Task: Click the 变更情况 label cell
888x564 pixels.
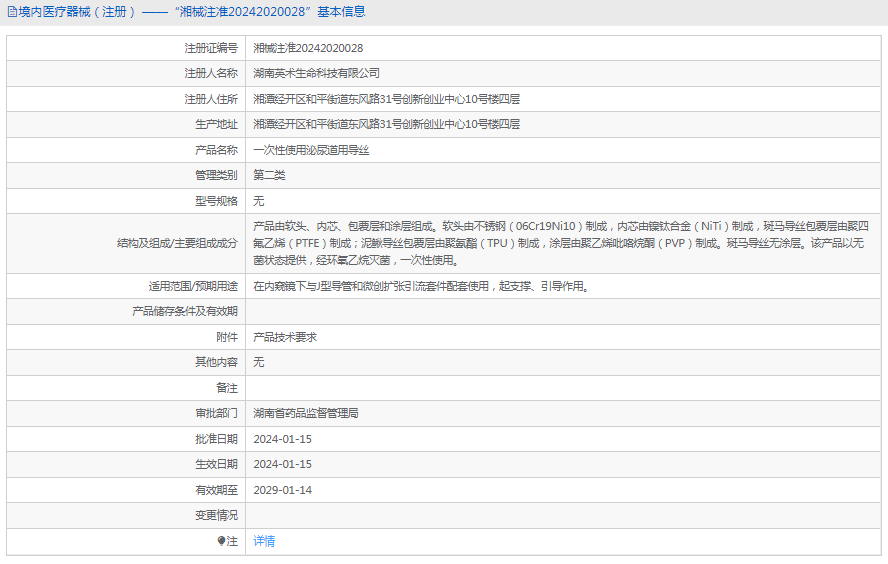Action: tap(126, 515)
